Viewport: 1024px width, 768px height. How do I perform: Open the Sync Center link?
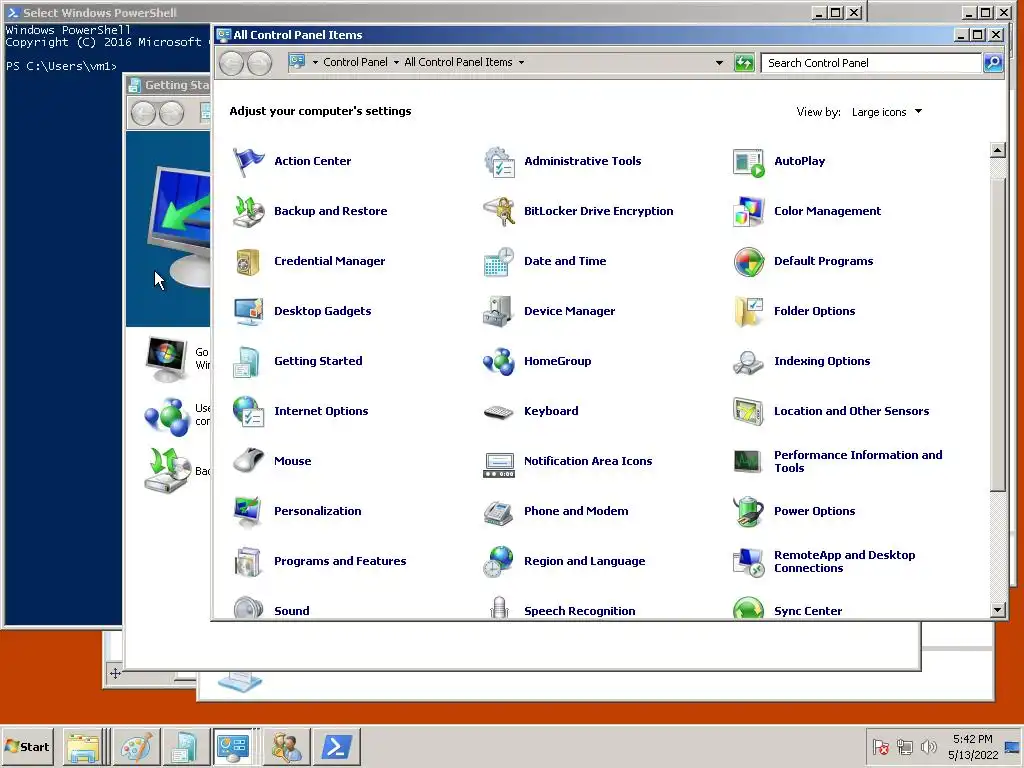point(808,611)
